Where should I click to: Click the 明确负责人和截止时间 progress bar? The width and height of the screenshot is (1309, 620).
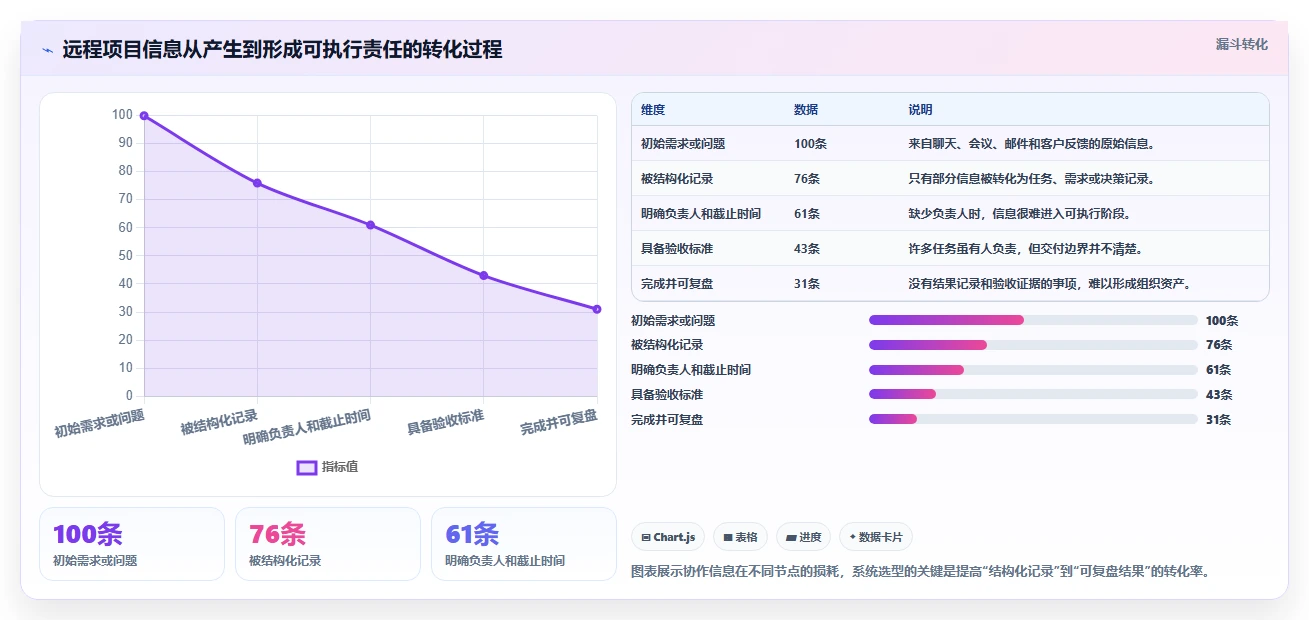[1033, 370]
